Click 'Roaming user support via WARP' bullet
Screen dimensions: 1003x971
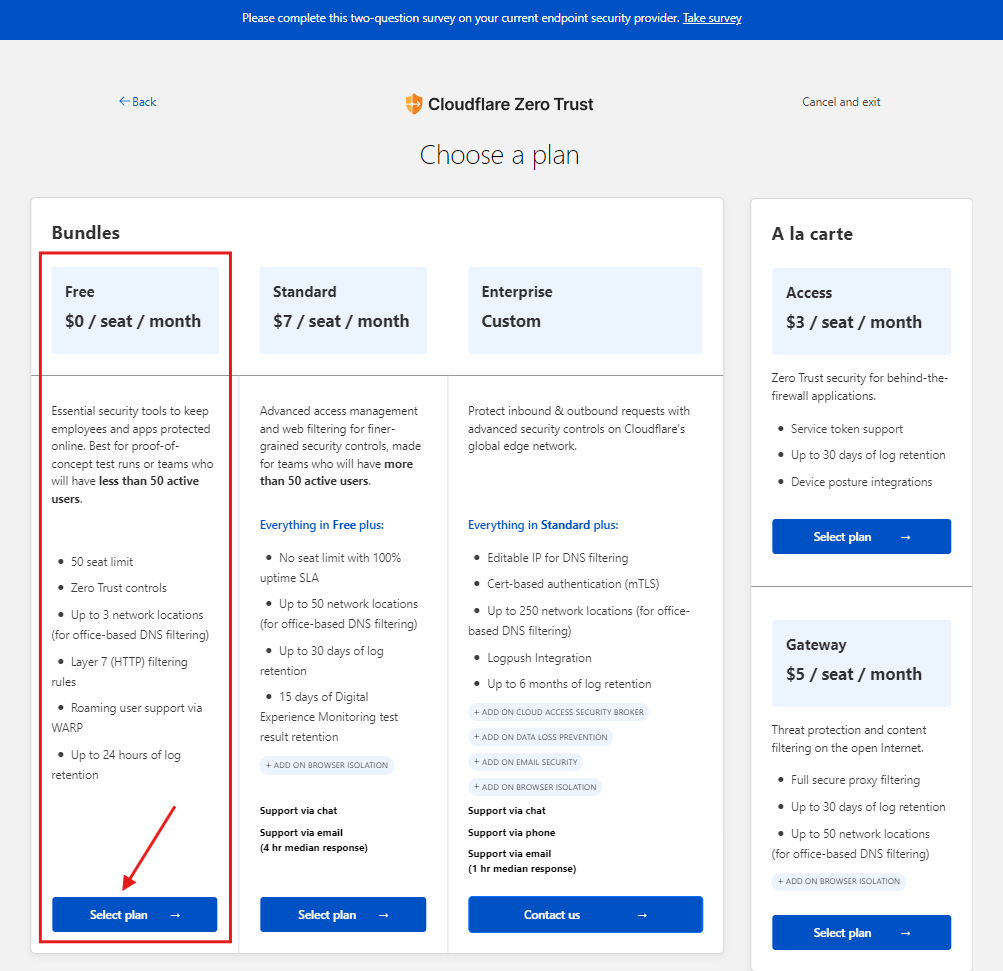[128, 718]
